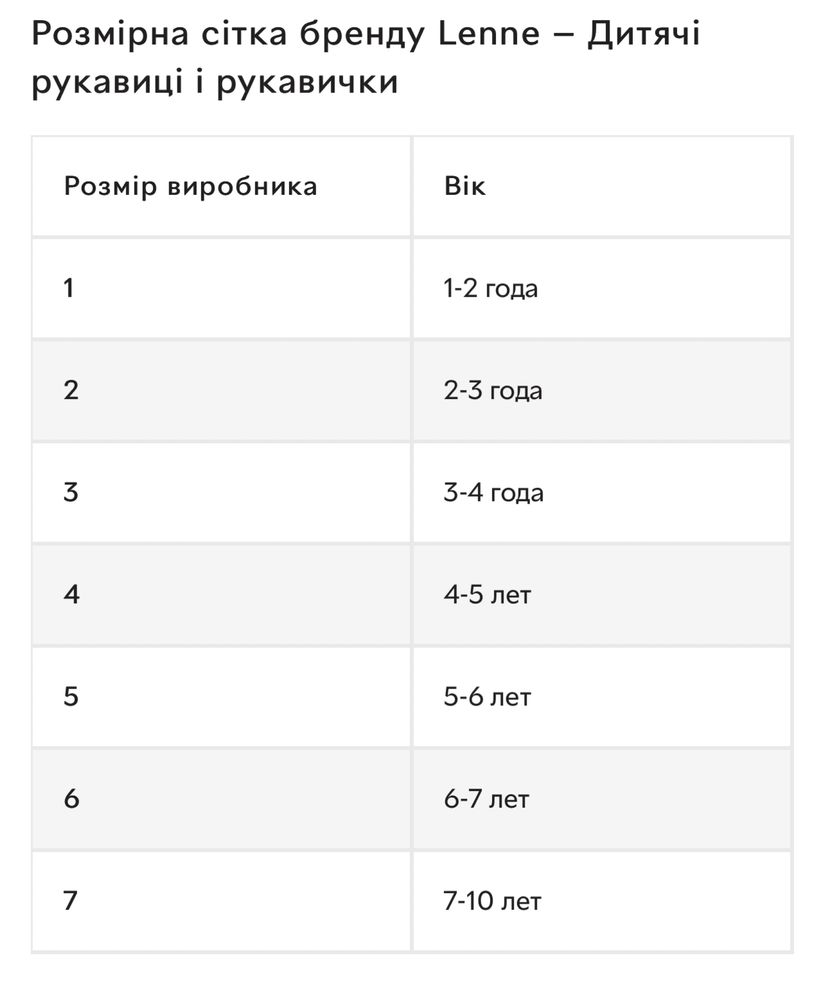The width and height of the screenshot is (825, 1000).
Task: Click manufacturer size 7 cell
Action: click(x=221, y=901)
